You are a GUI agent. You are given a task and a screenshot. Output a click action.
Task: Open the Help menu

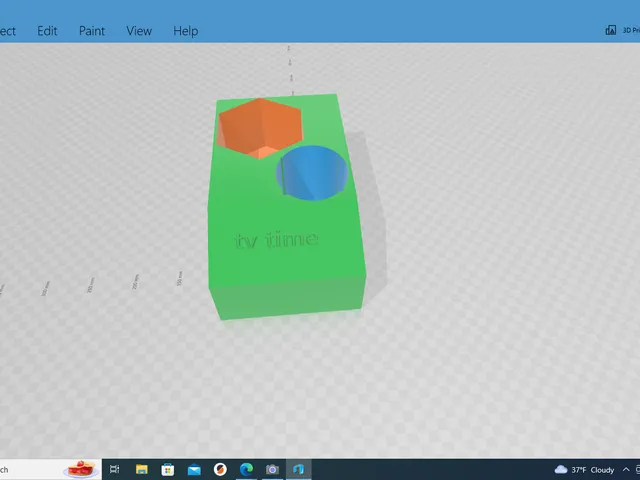click(x=186, y=31)
